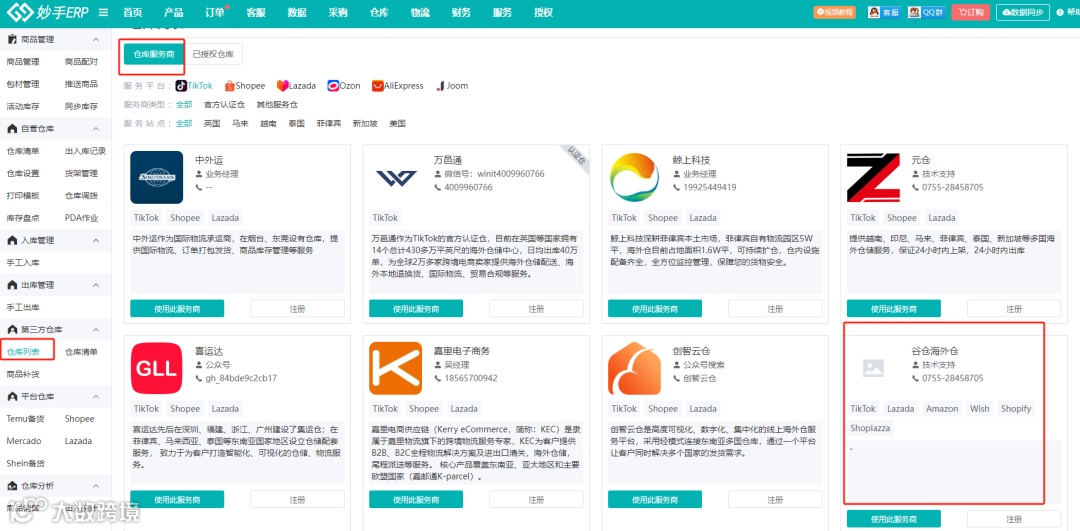Filter service site by 美国
This screenshot has width=1080, height=531.
[x=397, y=123]
